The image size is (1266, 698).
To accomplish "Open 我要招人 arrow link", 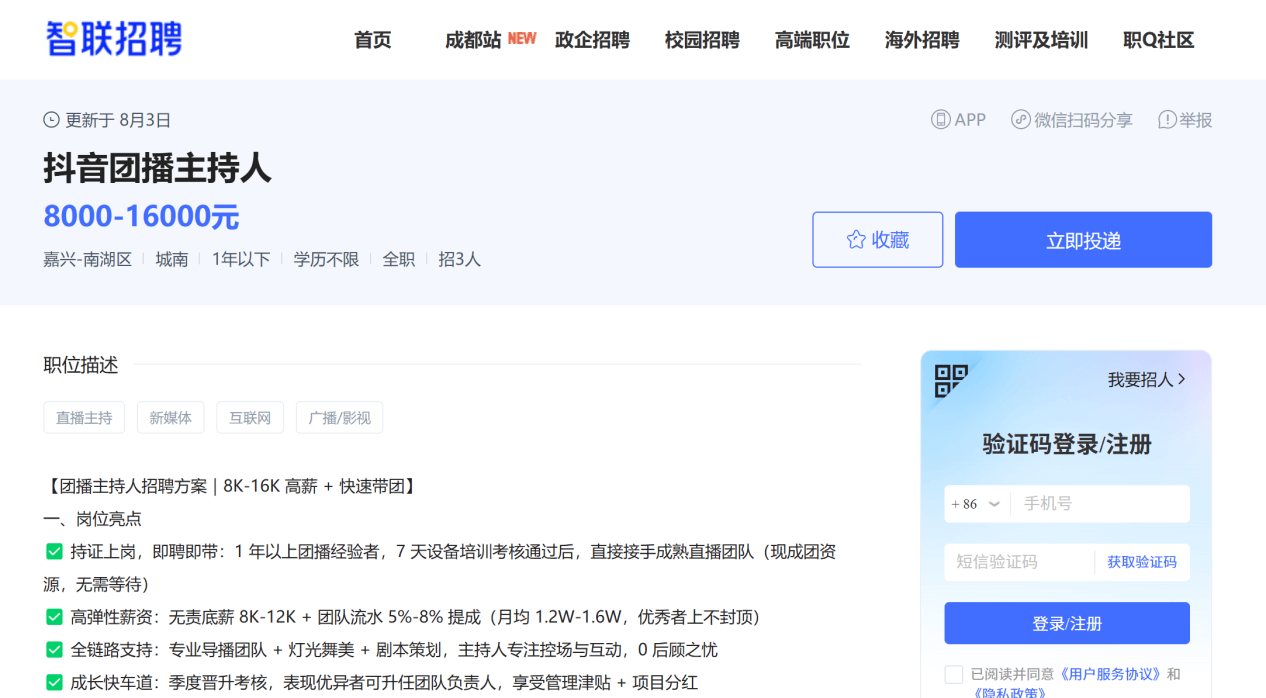I will point(1147,380).
